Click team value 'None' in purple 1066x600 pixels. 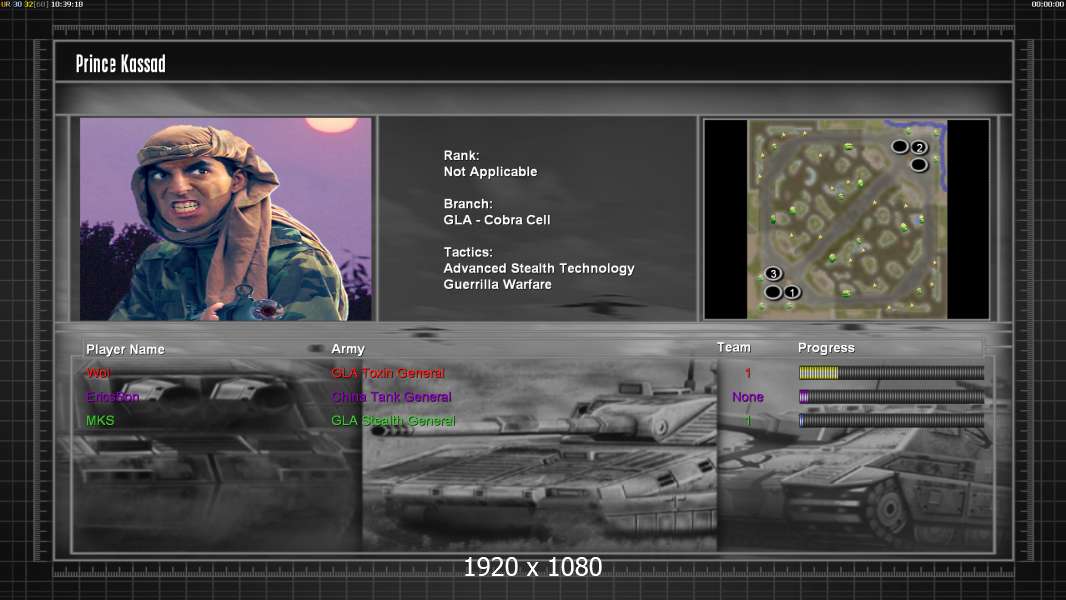[748, 397]
